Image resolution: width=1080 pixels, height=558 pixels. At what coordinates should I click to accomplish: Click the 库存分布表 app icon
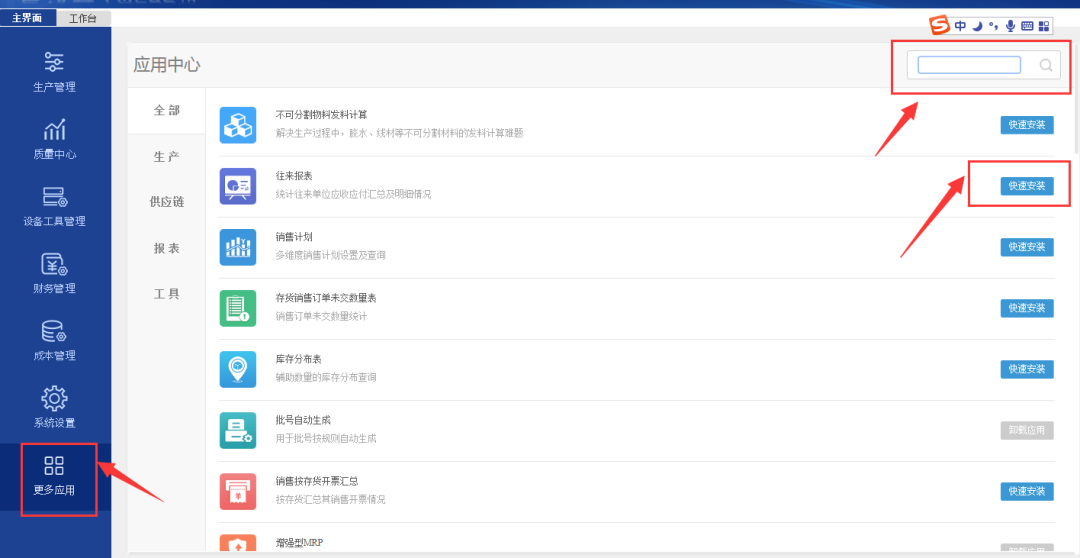click(237, 369)
